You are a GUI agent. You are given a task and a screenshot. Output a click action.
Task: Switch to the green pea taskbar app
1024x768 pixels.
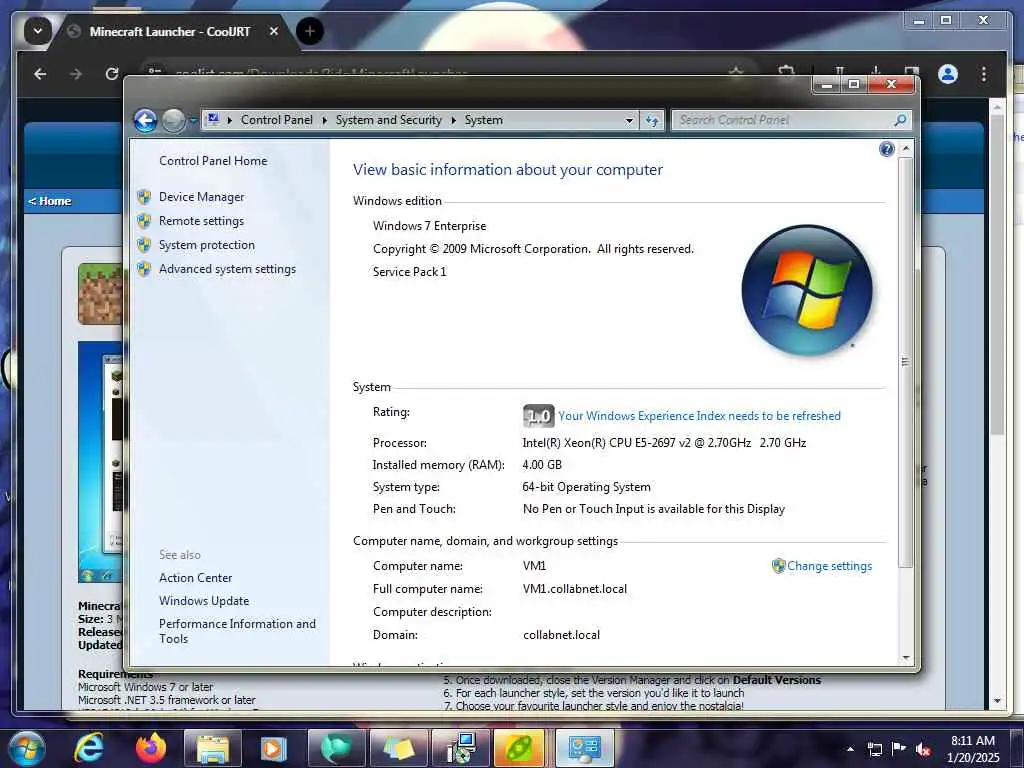point(519,748)
